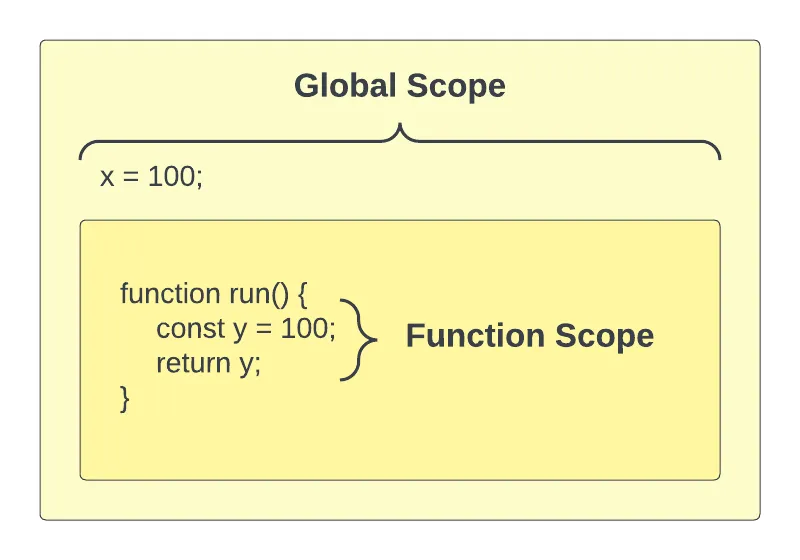The image size is (800, 560).
Task: Click the closing brace of run function
Action: [125, 397]
